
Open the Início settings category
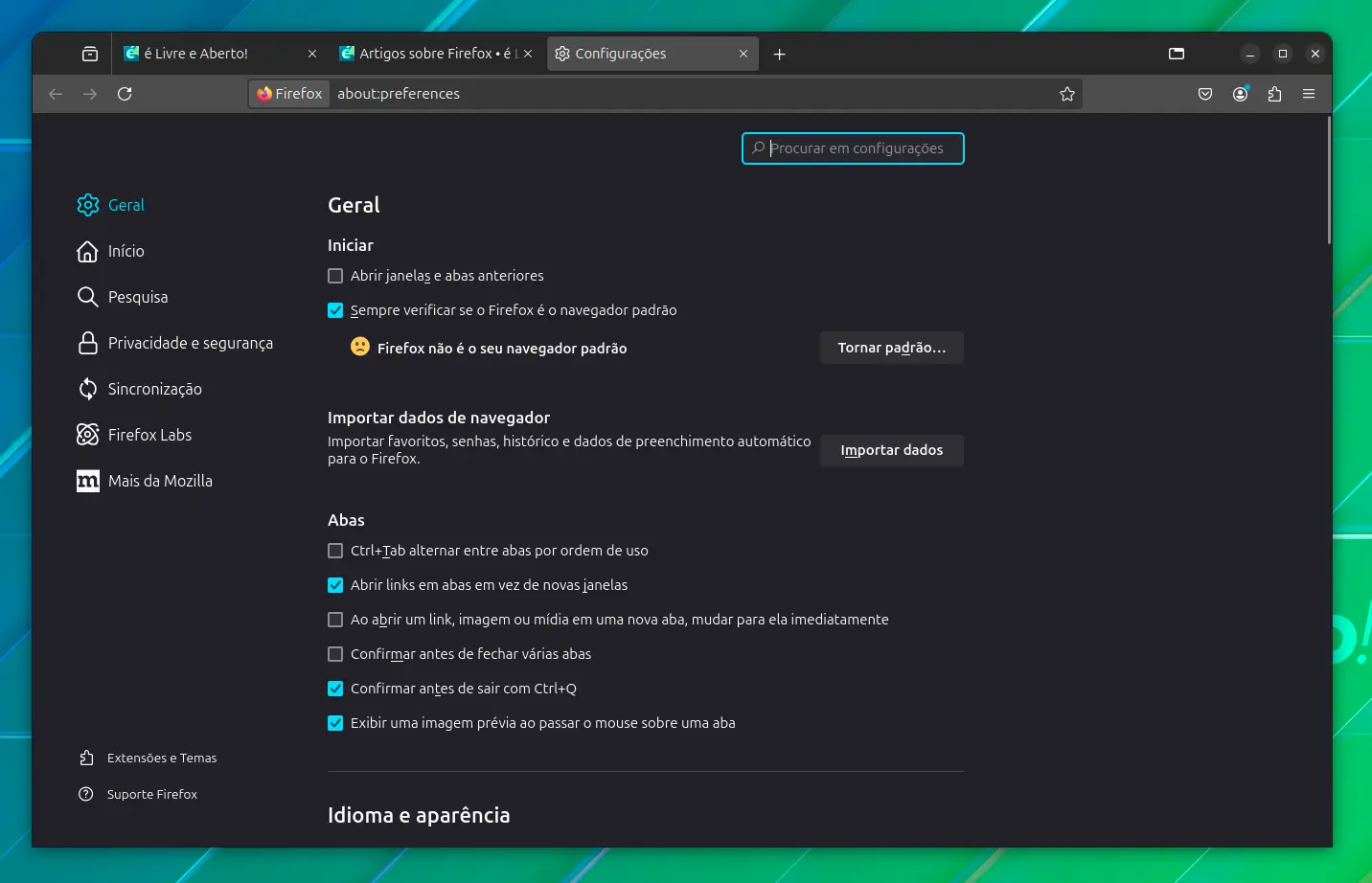click(x=126, y=251)
